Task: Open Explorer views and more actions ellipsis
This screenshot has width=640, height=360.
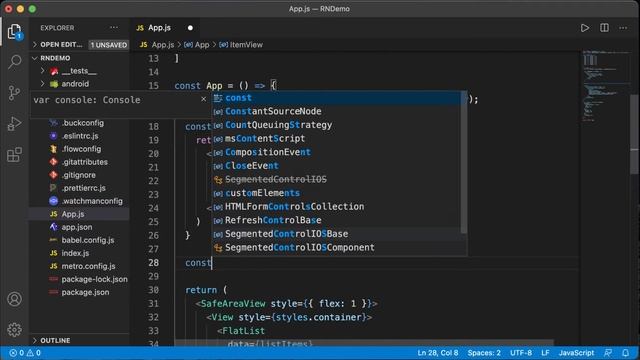Action: point(114,28)
